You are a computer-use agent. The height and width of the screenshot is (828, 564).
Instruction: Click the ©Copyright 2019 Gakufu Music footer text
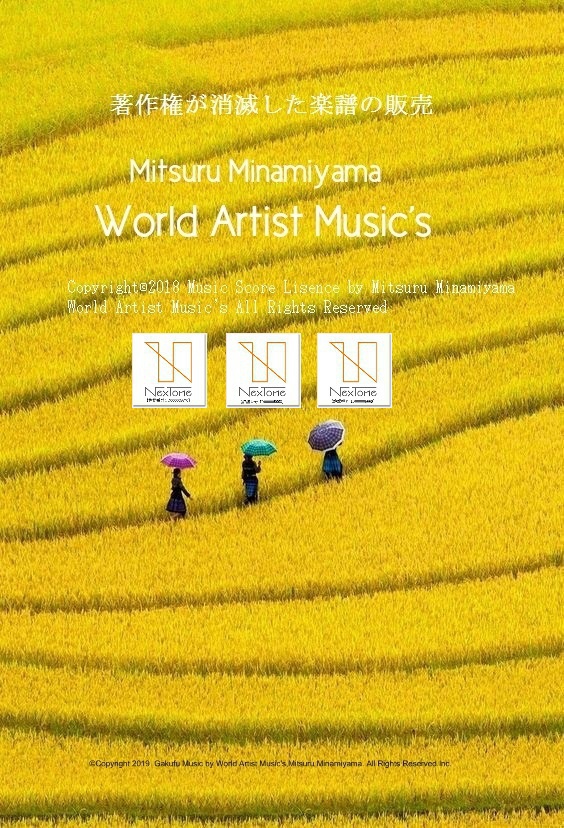tap(270, 764)
